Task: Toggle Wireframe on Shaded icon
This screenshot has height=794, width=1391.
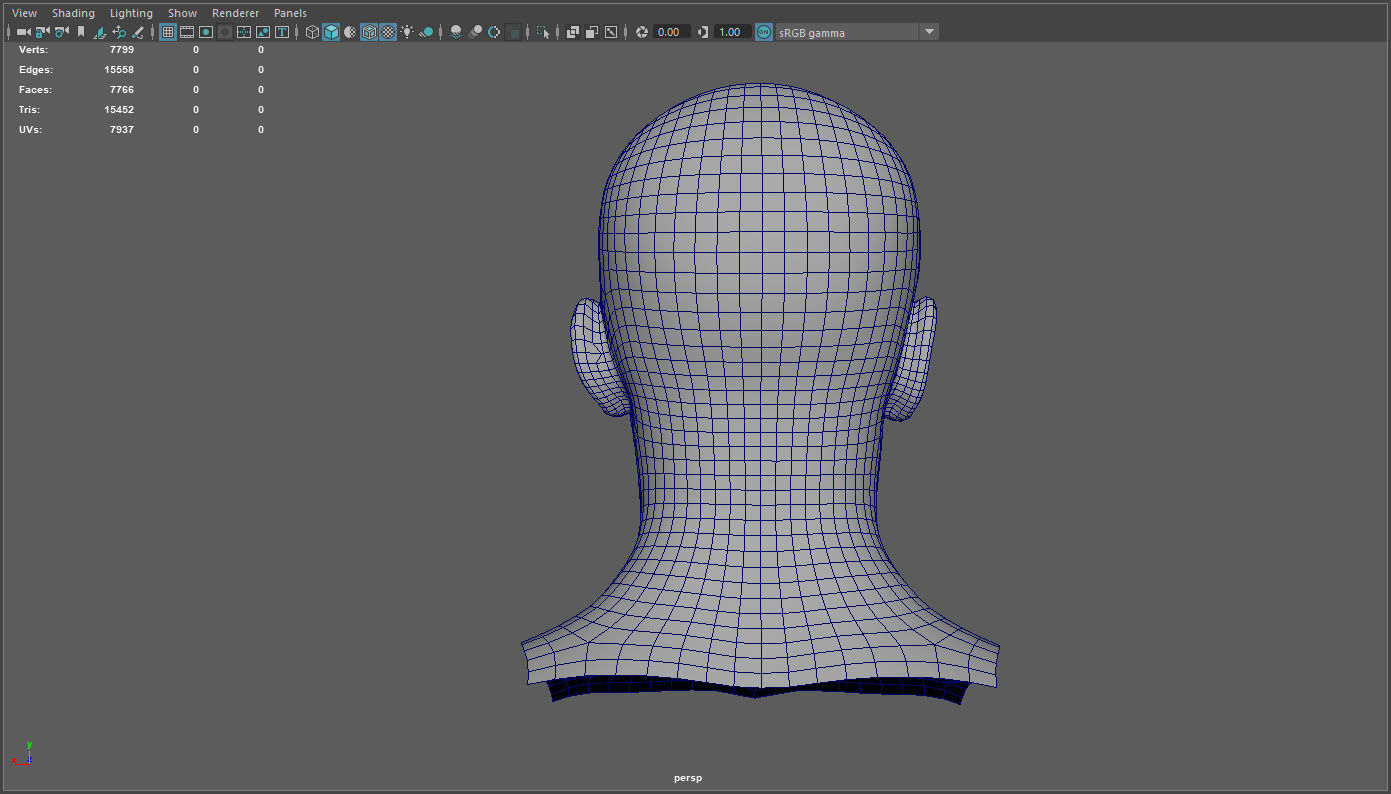Action: [369, 32]
